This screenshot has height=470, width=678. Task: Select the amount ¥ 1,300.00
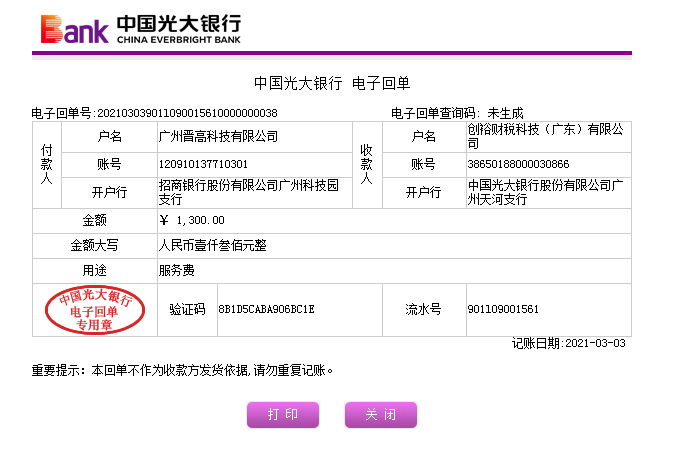pos(192,221)
